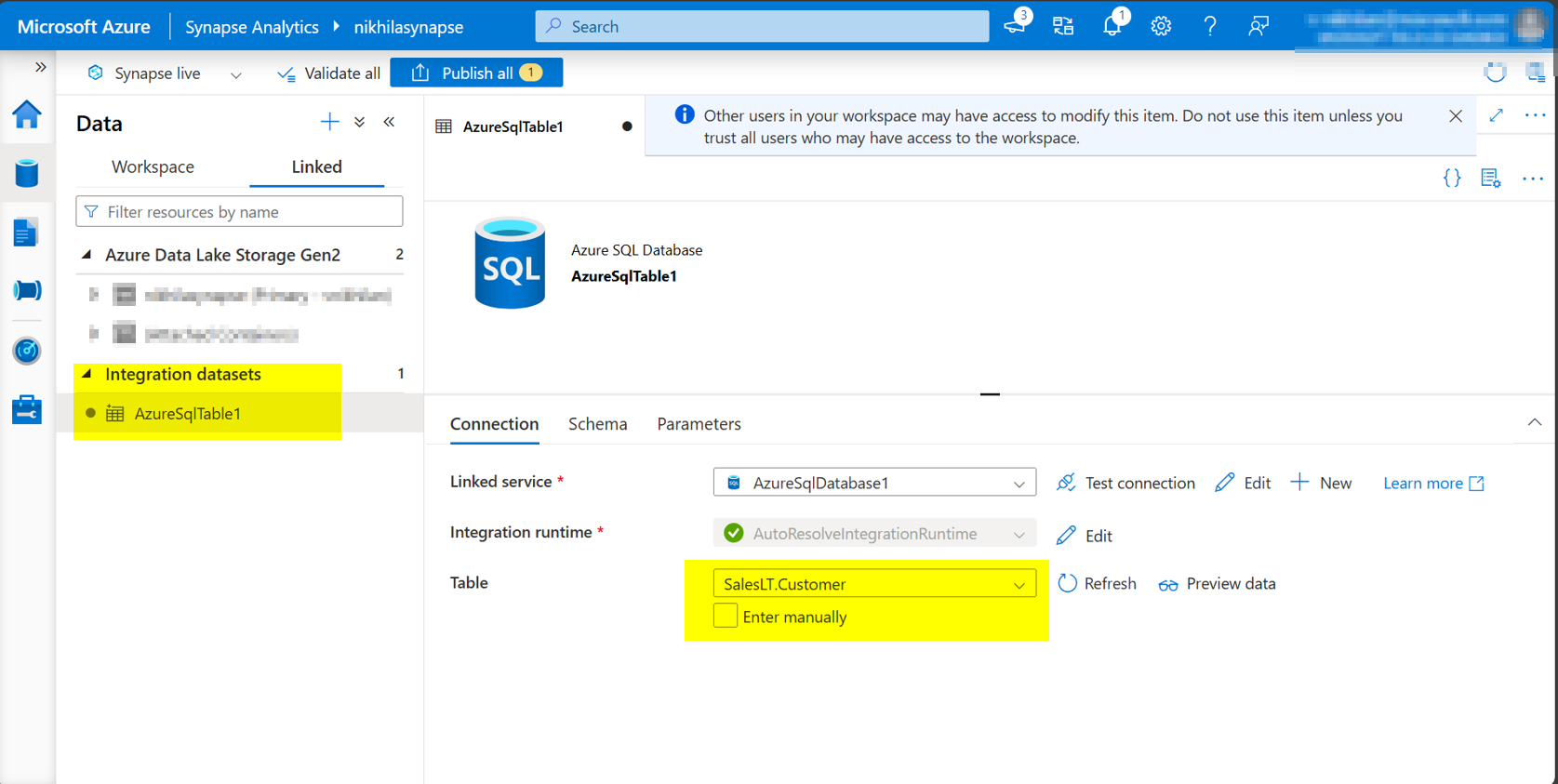Expand all items with double-down chevron
The image size is (1558, 784).
pos(360,122)
